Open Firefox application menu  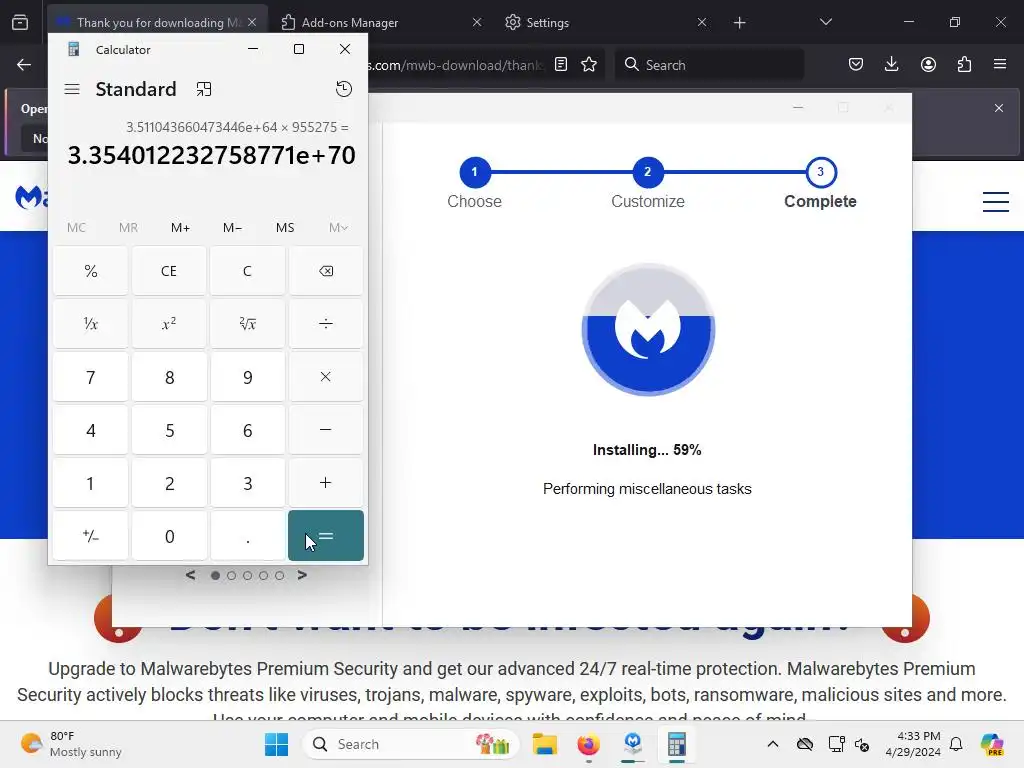tap(1000, 64)
